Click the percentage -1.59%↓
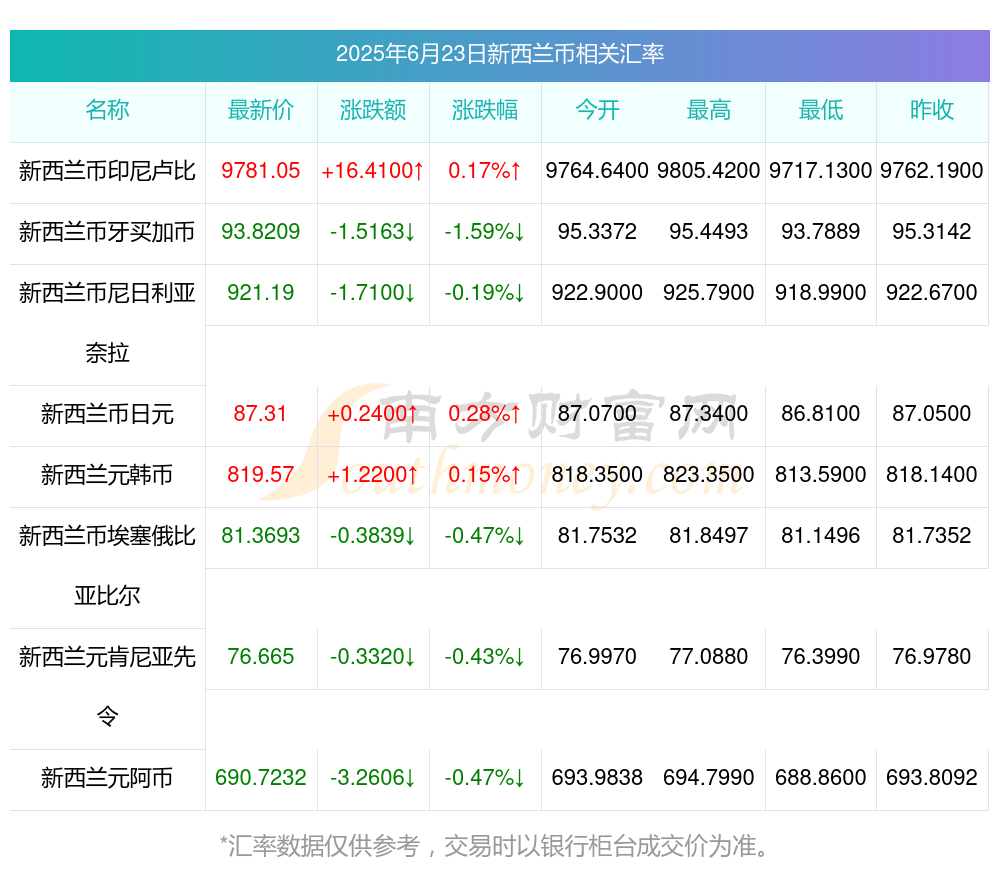This screenshot has height=877, width=1000. tap(485, 232)
